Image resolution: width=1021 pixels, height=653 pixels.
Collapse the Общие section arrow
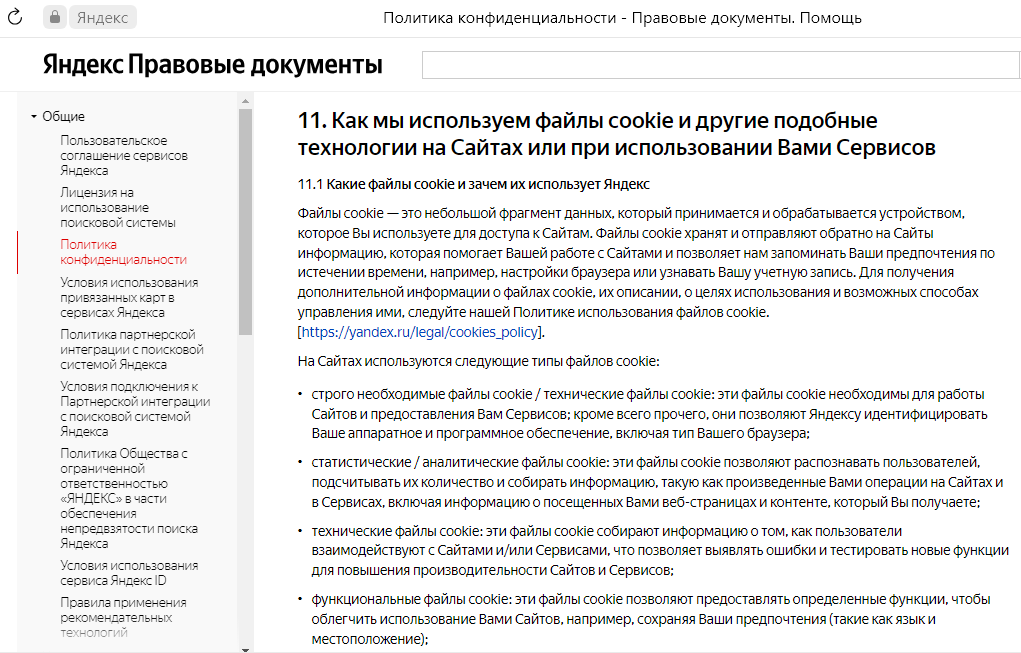(x=33, y=117)
